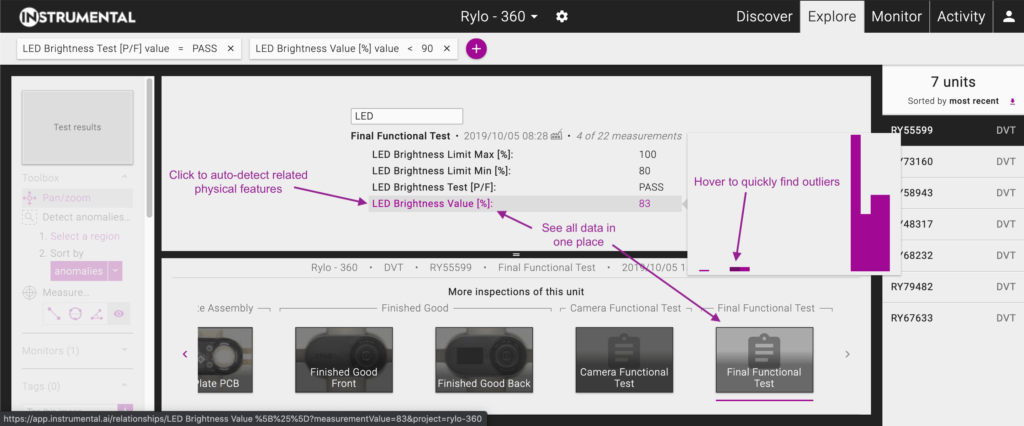Choose the angle measurement tool
The image size is (1024, 426).
point(97,314)
